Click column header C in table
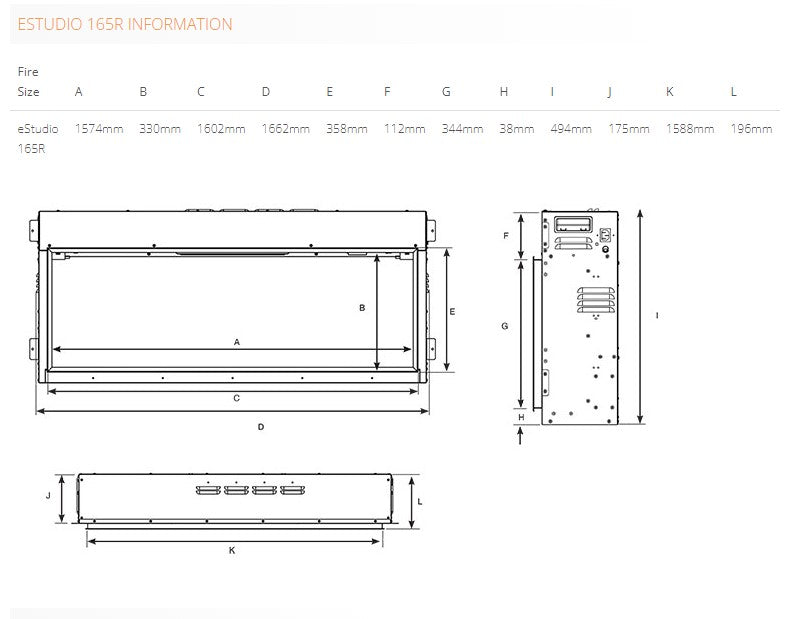This screenshot has width=809, height=619. [x=201, y=92]
